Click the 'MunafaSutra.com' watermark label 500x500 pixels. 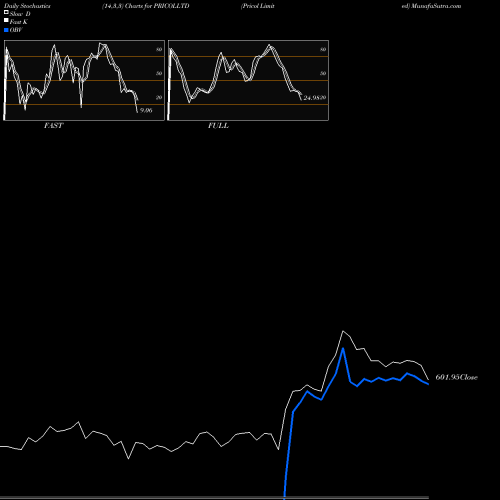[x=436, y=6]
